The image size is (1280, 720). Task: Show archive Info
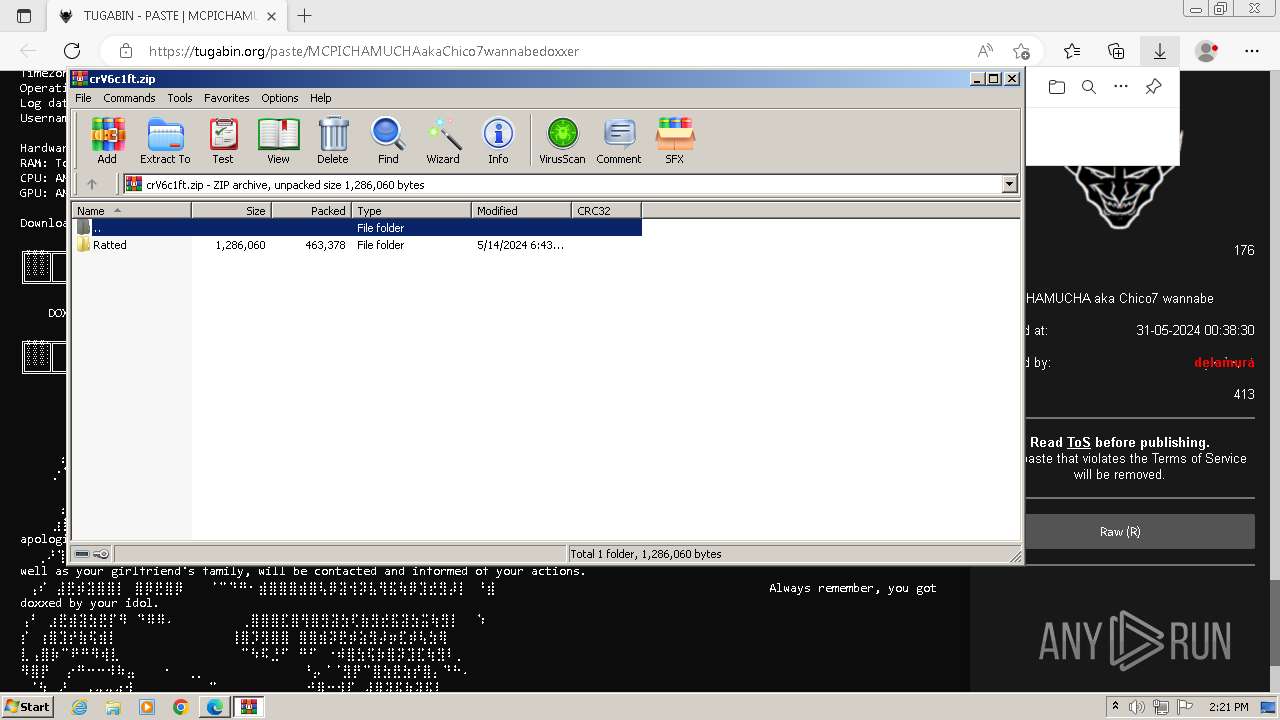498,141
